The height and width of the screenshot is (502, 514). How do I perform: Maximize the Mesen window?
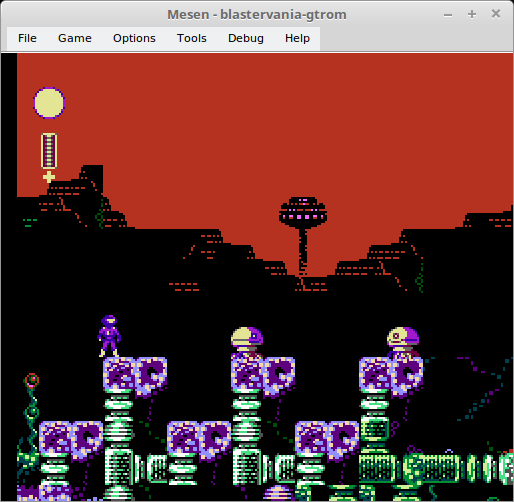(472, 14)
